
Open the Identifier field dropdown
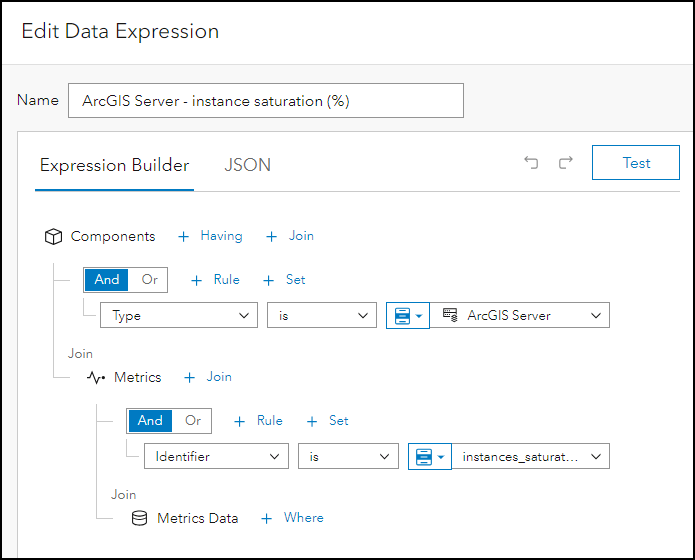tap(216, 457)
